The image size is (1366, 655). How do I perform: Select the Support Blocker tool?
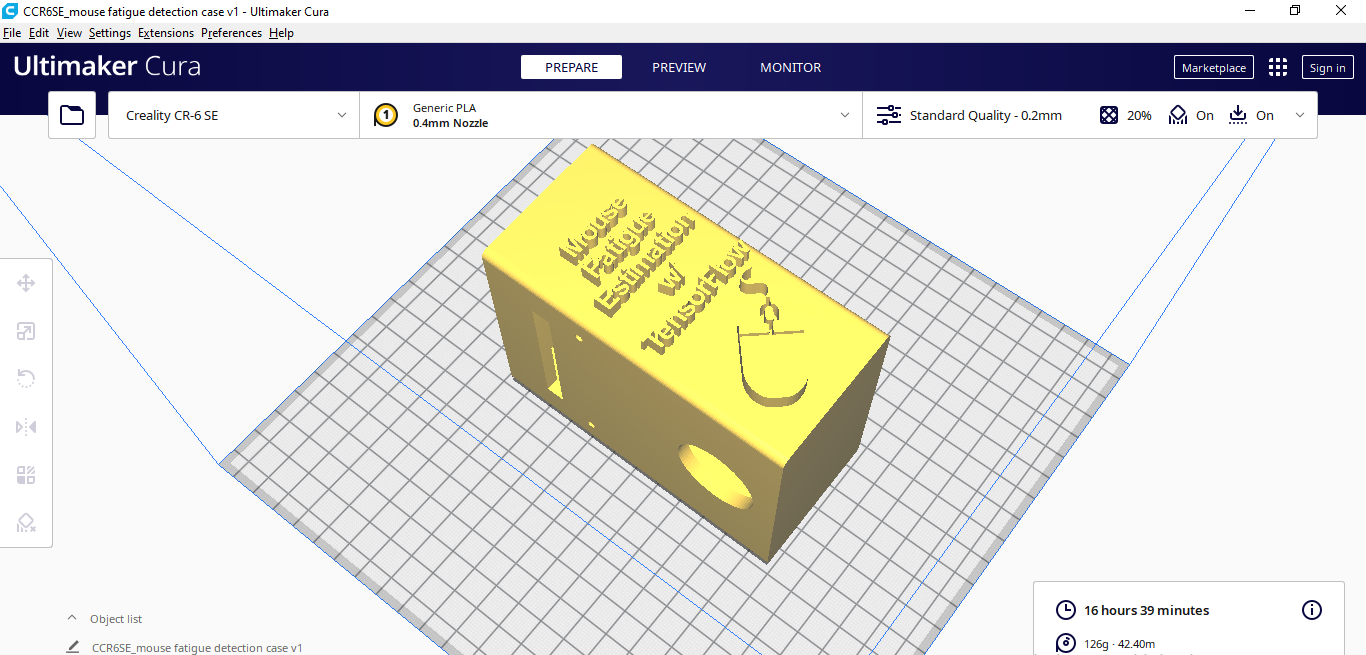pos(26,523)
